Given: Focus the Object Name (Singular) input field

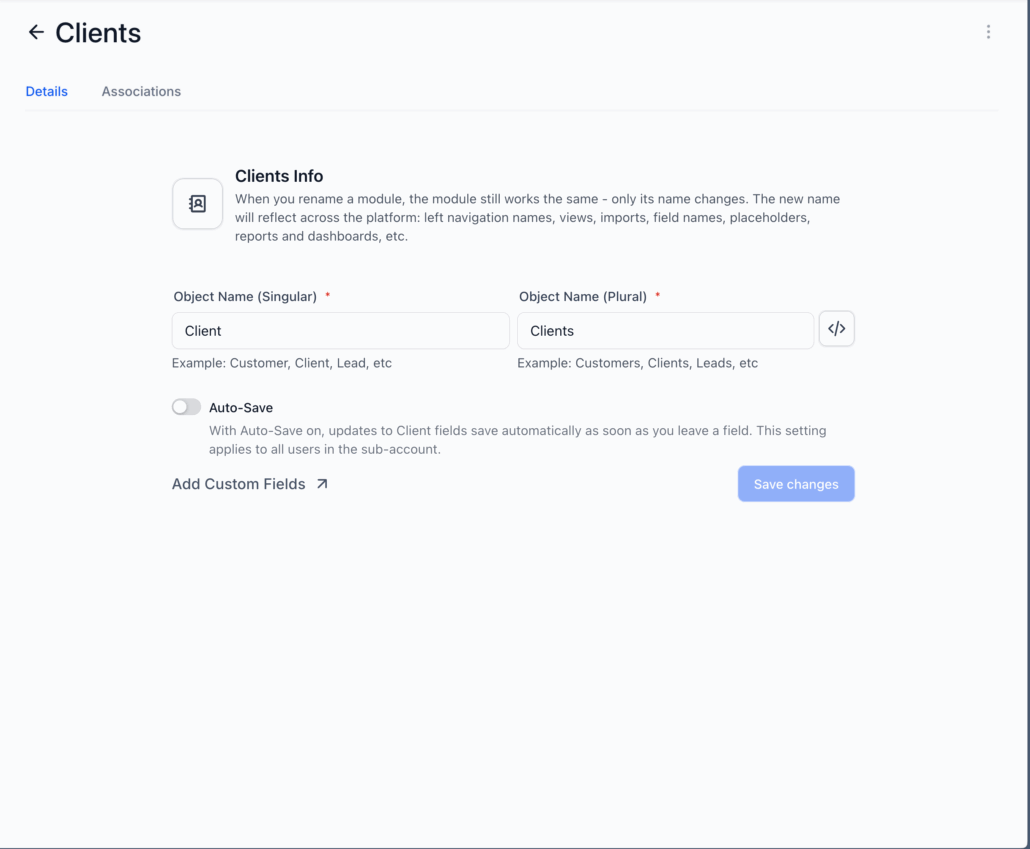Looking at the screenshot, I should (x=340, y=331).
